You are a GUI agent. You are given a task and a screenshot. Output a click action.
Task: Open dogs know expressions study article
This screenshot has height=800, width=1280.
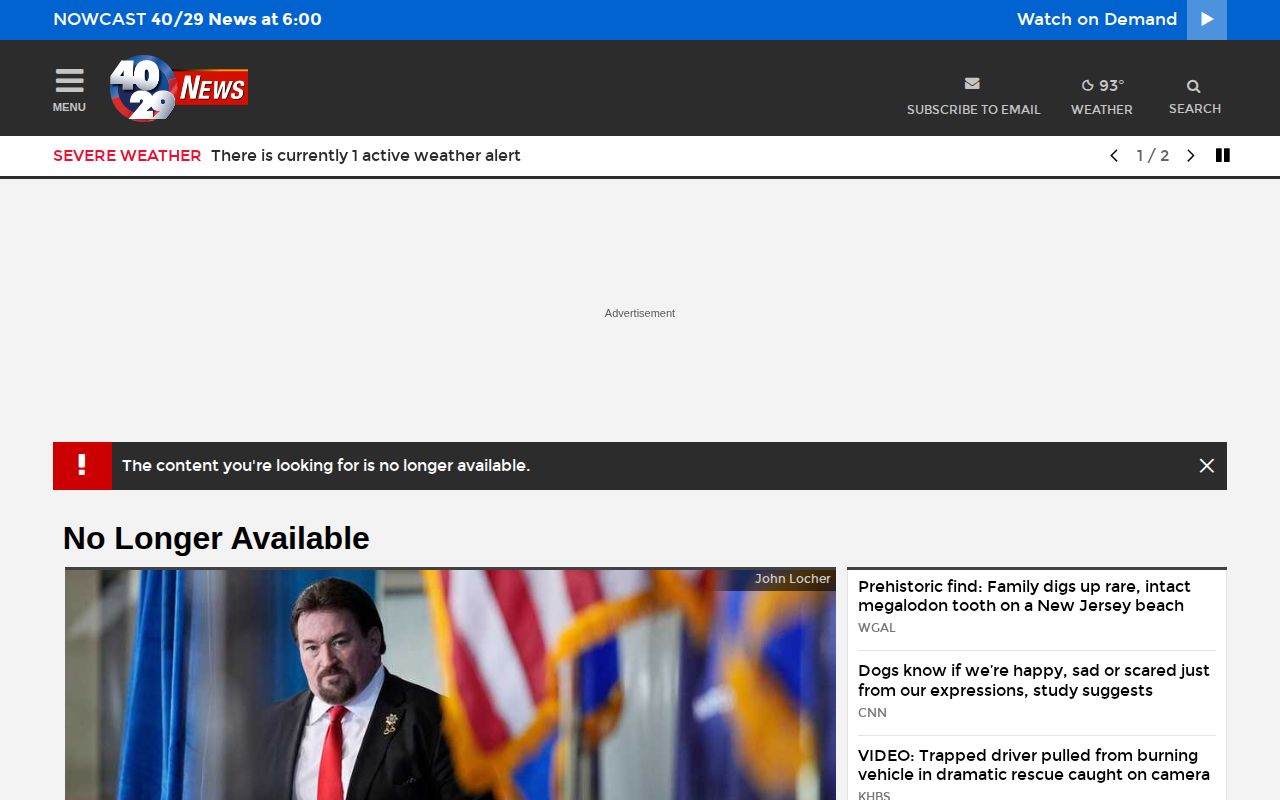tap(1034, 681)
